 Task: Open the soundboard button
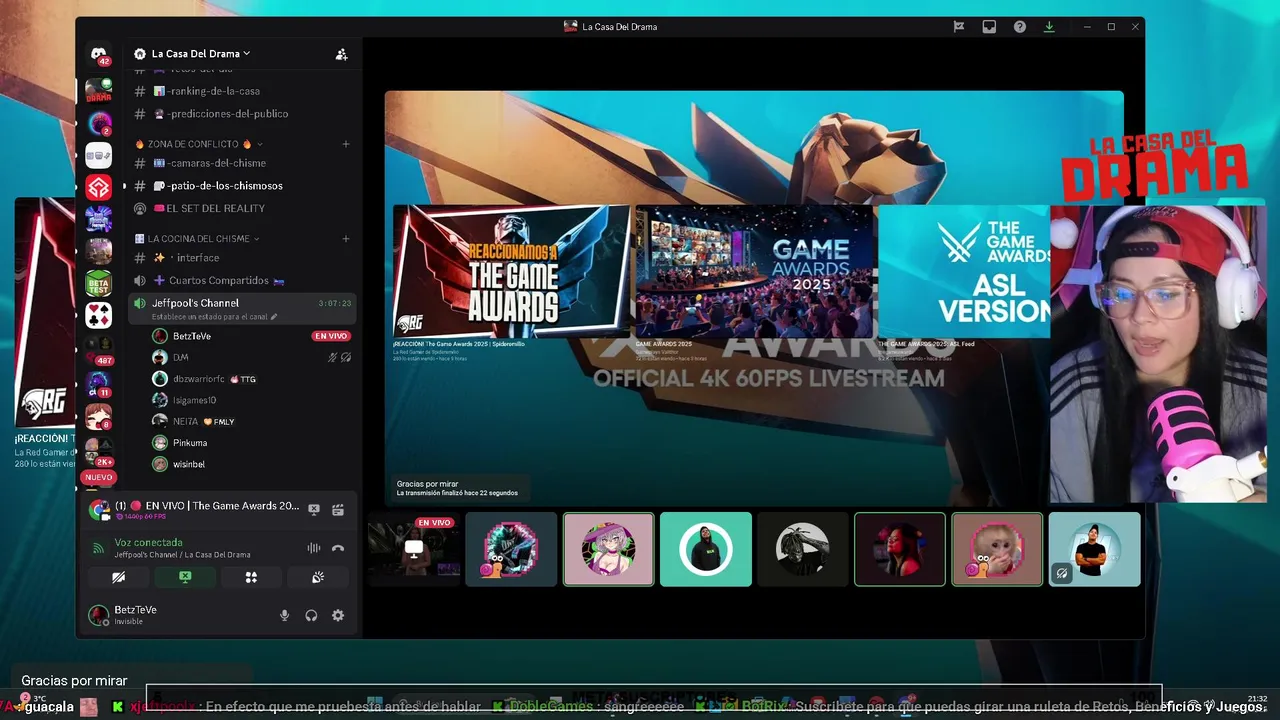318,577
